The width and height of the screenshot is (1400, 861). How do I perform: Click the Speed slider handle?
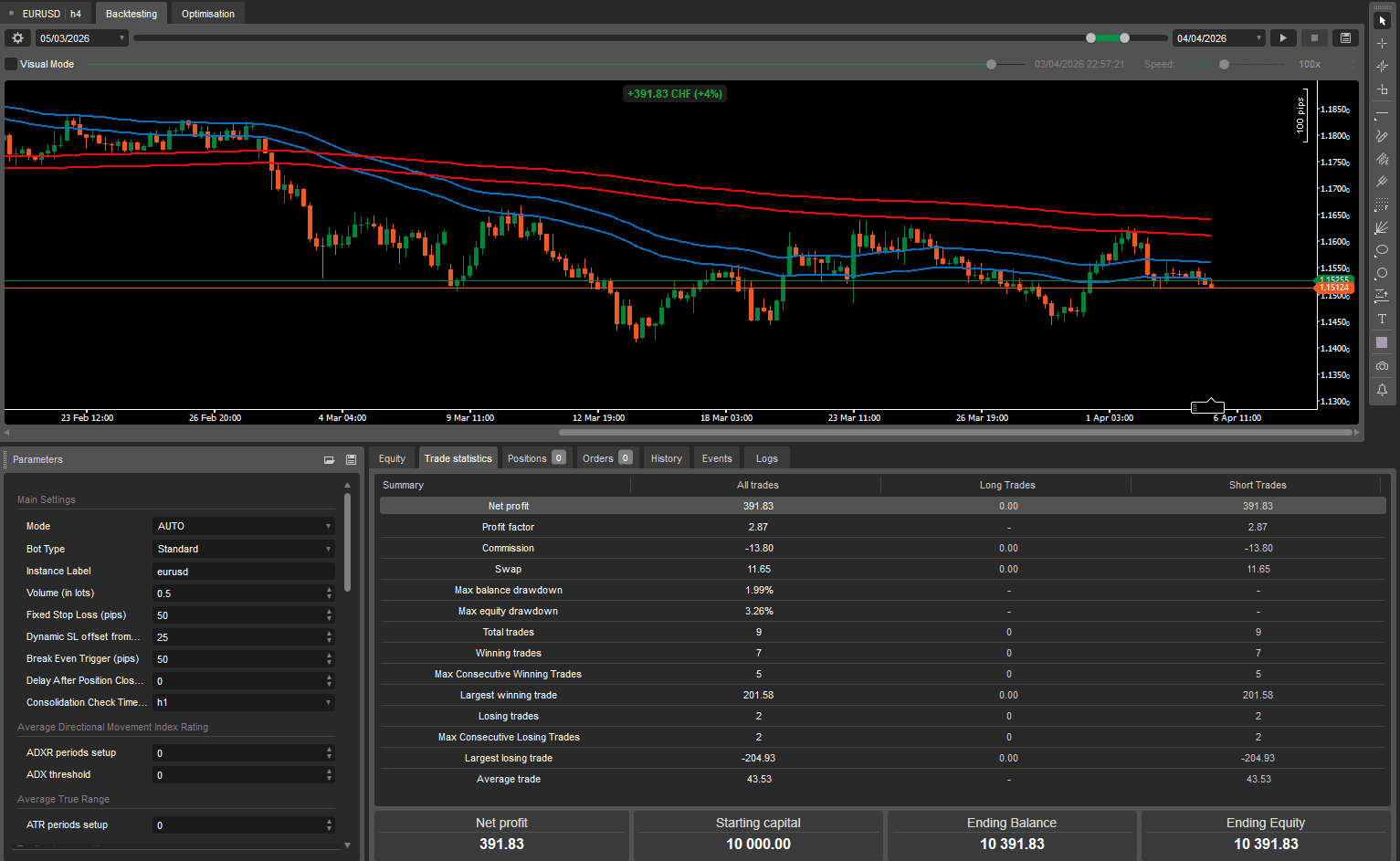click(1224, 64)
